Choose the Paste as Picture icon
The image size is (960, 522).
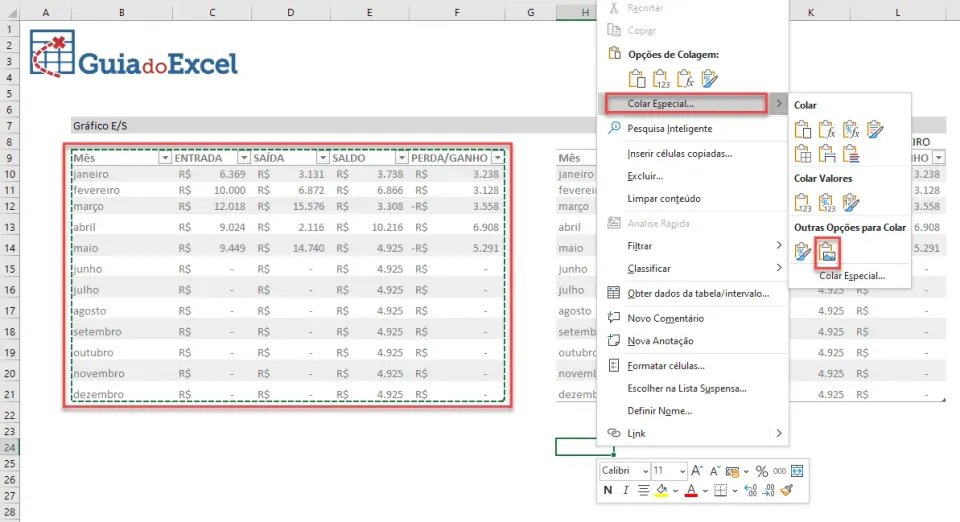coord(827,252)
